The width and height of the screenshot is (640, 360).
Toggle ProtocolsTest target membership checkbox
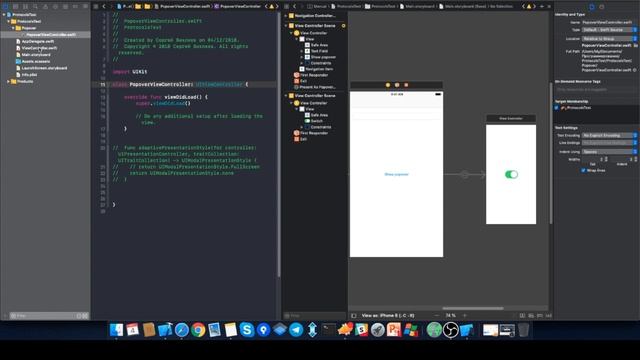tap(557, 108)
